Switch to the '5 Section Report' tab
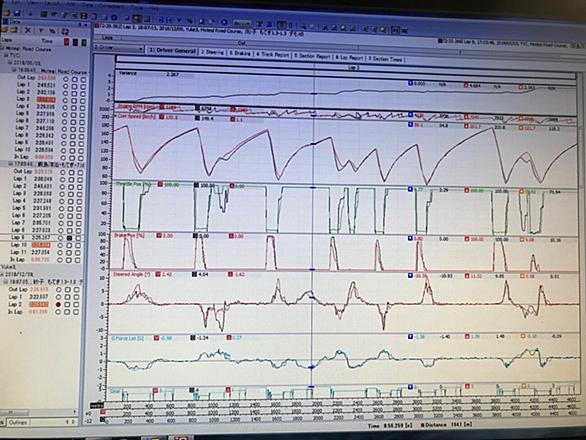 (x=312, y=56)
